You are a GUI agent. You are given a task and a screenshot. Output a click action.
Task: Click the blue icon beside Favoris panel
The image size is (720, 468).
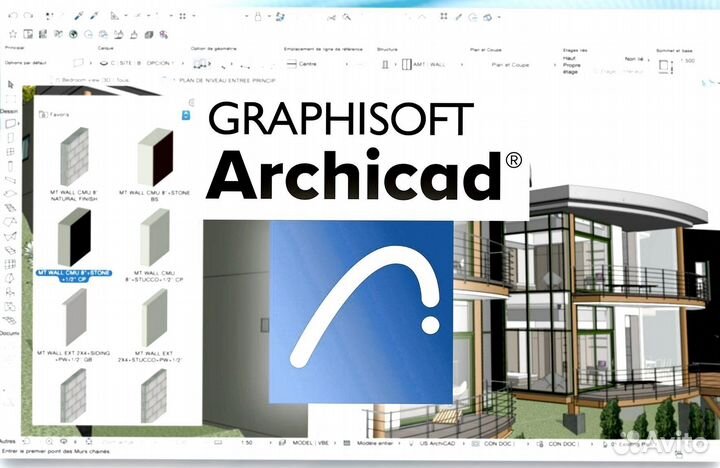pyautogui.click(x=186, y=115)
